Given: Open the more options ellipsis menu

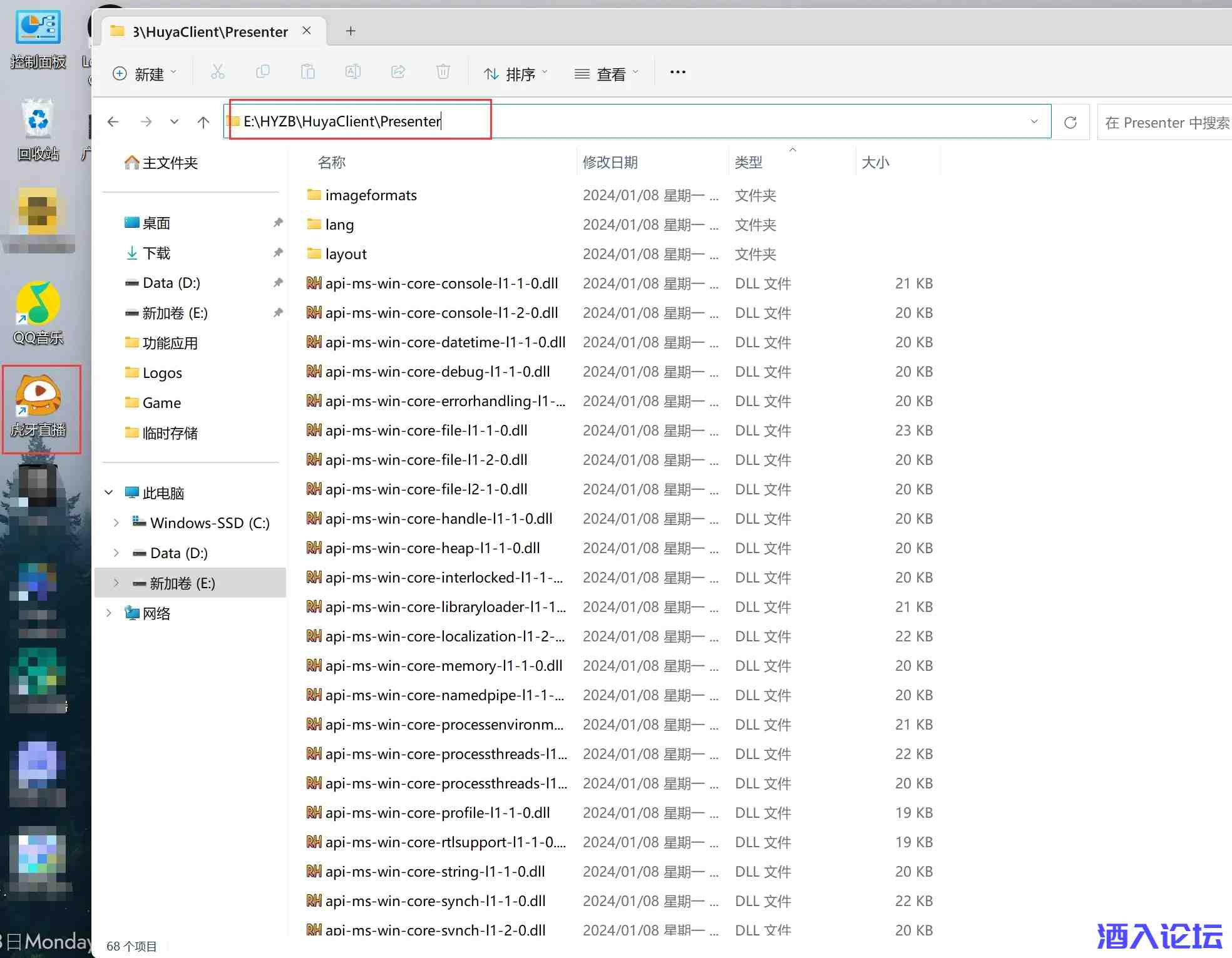Looking at the screenshot, I should 677,73.
